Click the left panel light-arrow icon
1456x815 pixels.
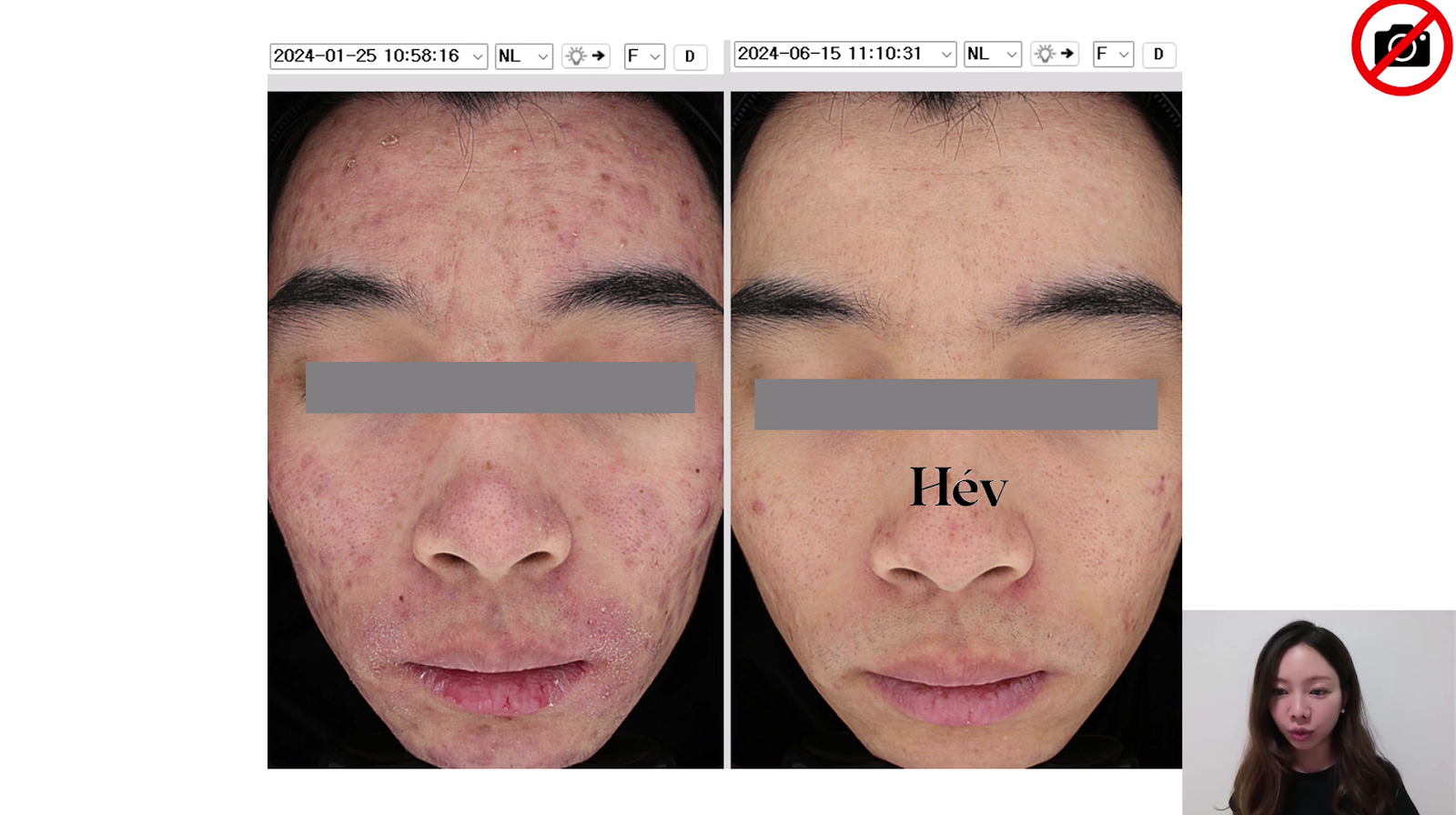pos(585,56)
